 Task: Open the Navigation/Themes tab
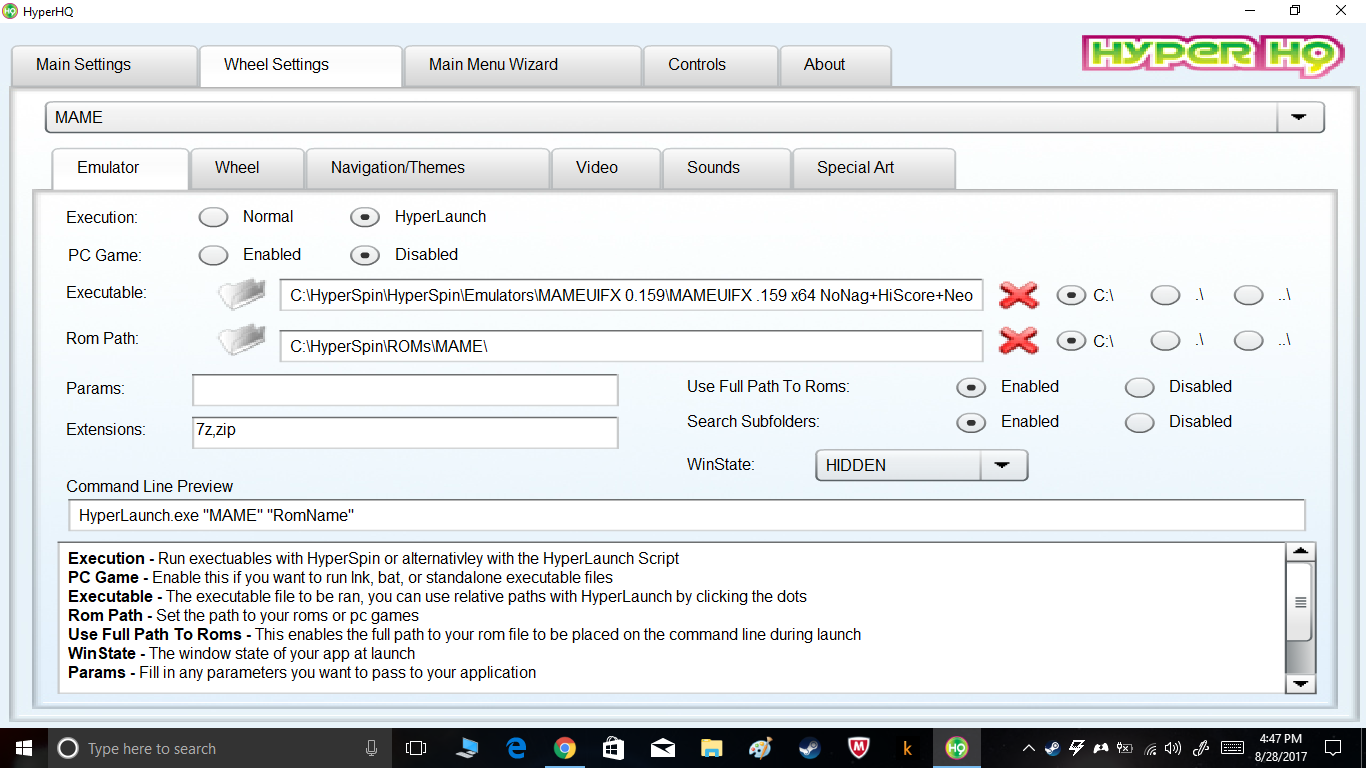pyautogui.click(x=398, y=168)
